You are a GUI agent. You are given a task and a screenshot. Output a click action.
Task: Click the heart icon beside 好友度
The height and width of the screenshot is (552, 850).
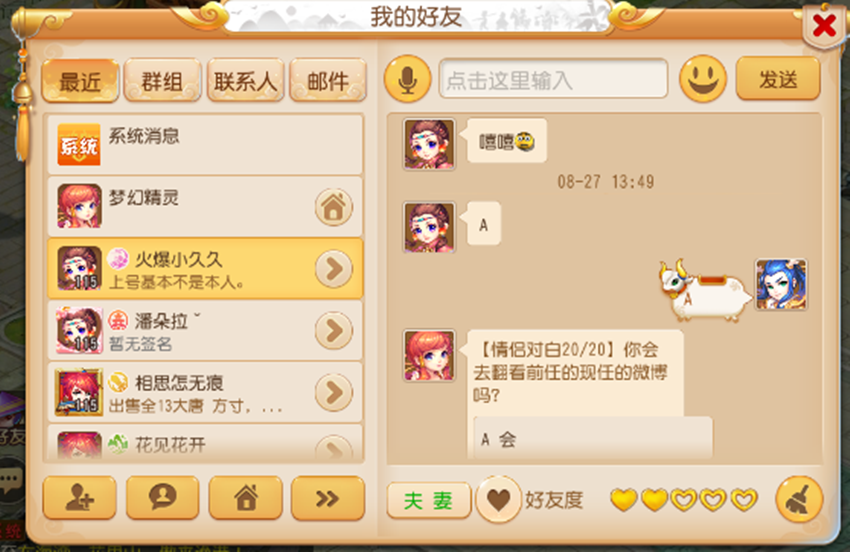pos(498,499)
